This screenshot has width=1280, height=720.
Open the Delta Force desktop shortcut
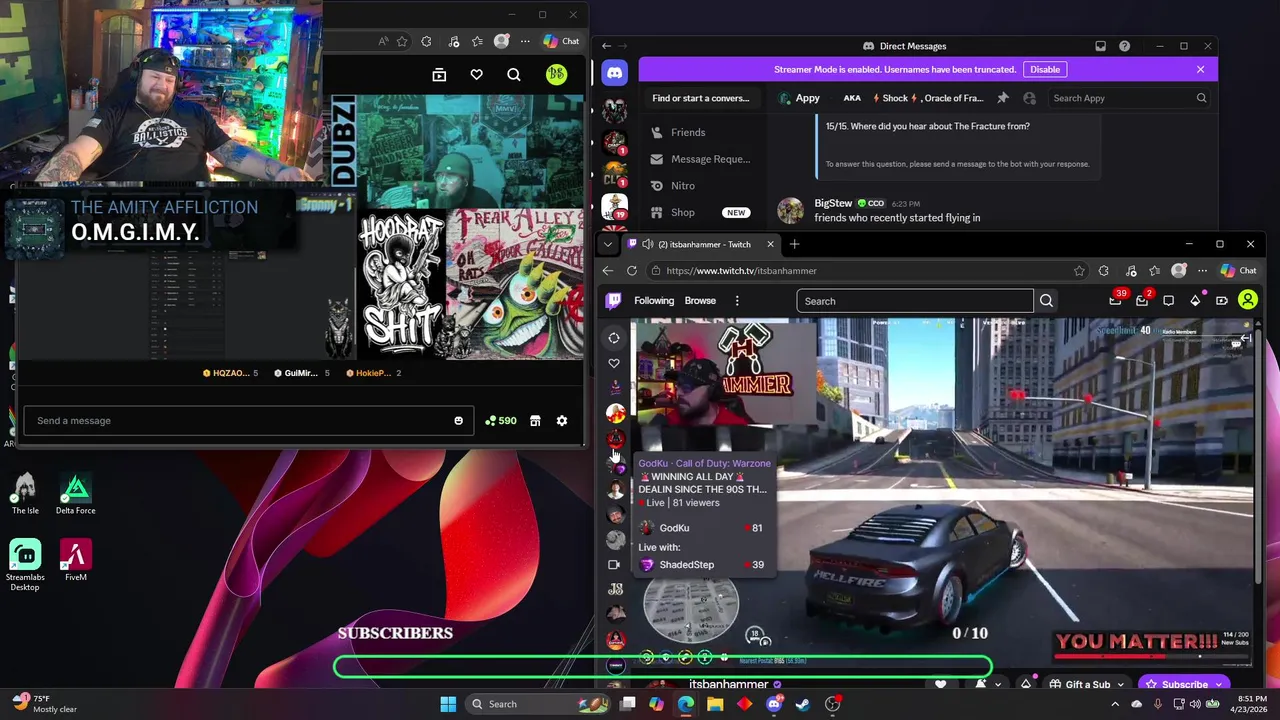coord(76,494)
